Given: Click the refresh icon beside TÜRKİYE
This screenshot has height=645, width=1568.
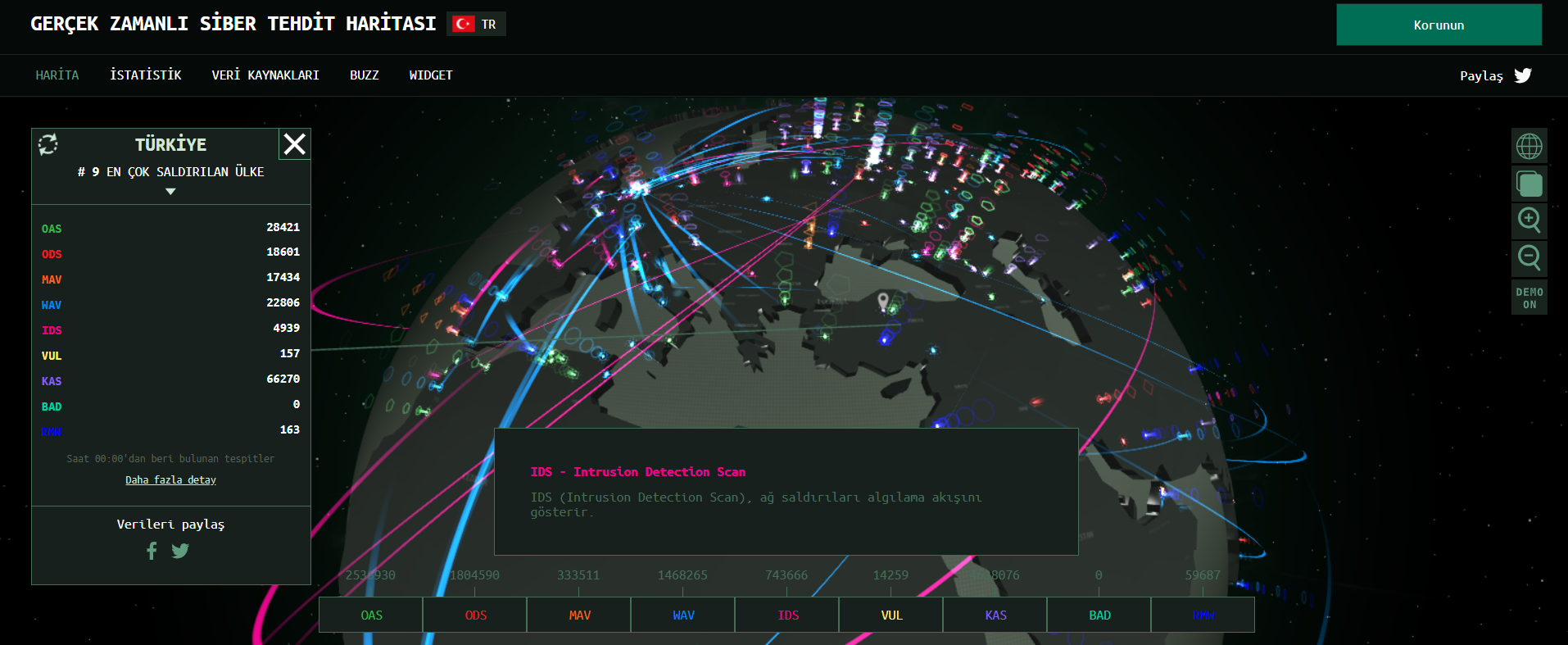Looking at the screenshot, I should click(48, 144).
